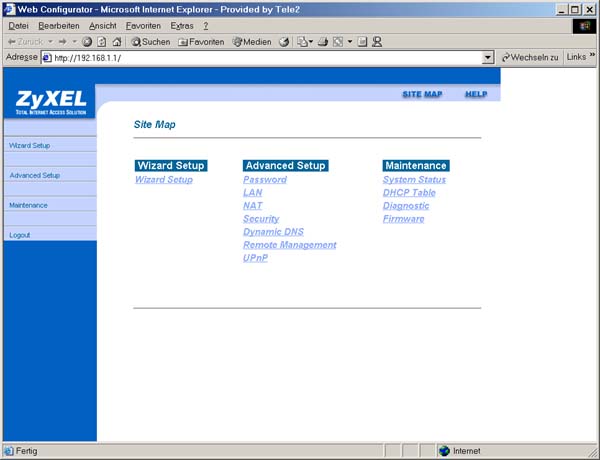Open the Ansicht menu
This screenshot has height=460, width=600.
(x=102, y=25)
